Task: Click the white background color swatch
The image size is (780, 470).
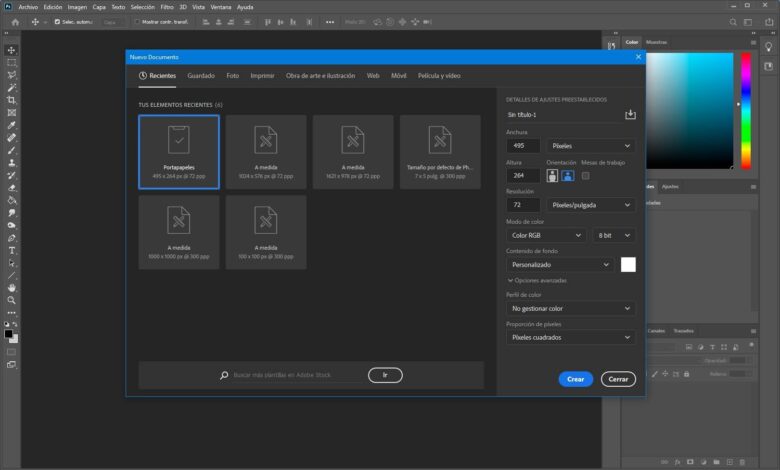Action: (628, 265)
